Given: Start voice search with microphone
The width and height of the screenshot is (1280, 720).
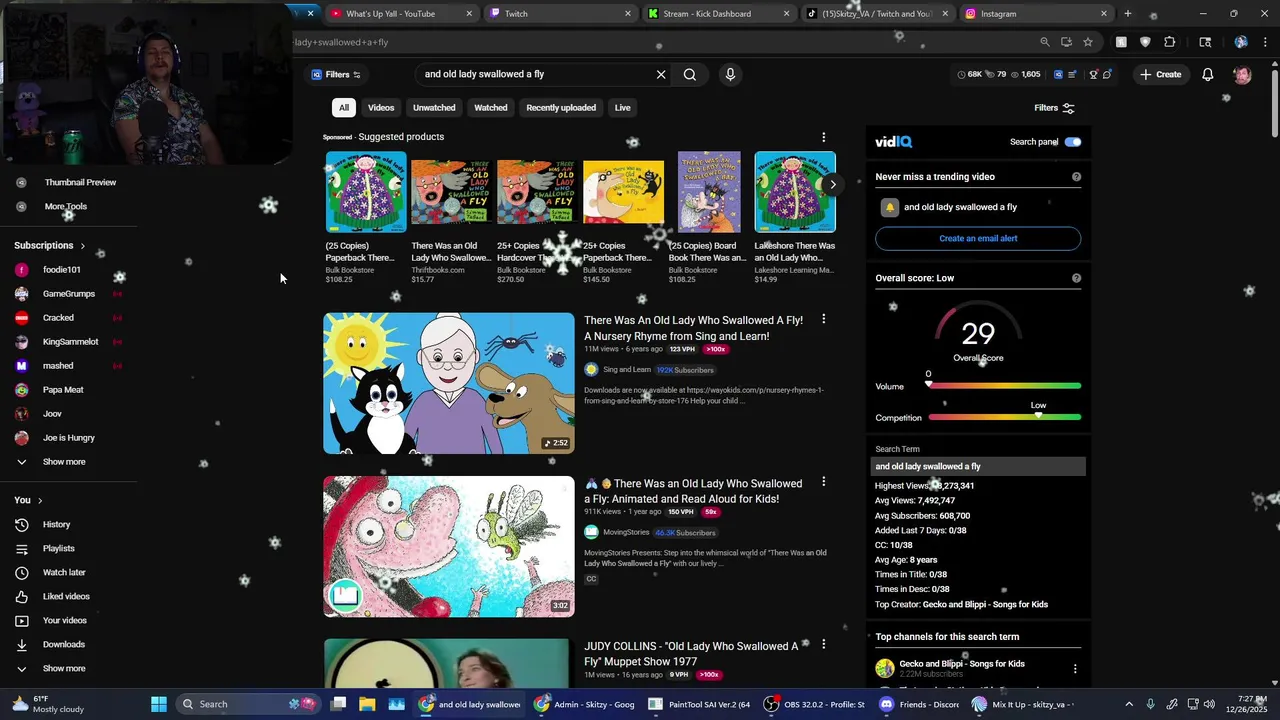Looking at the screenshot, I should (730, 74).
